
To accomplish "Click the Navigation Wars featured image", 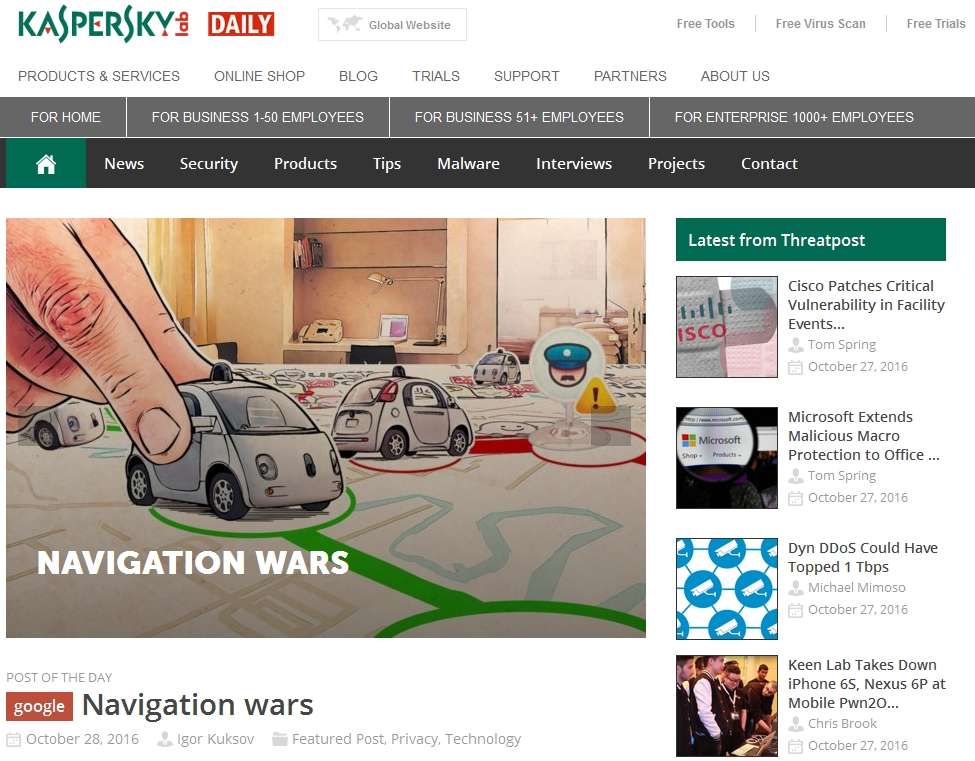I will coord(326,428).
